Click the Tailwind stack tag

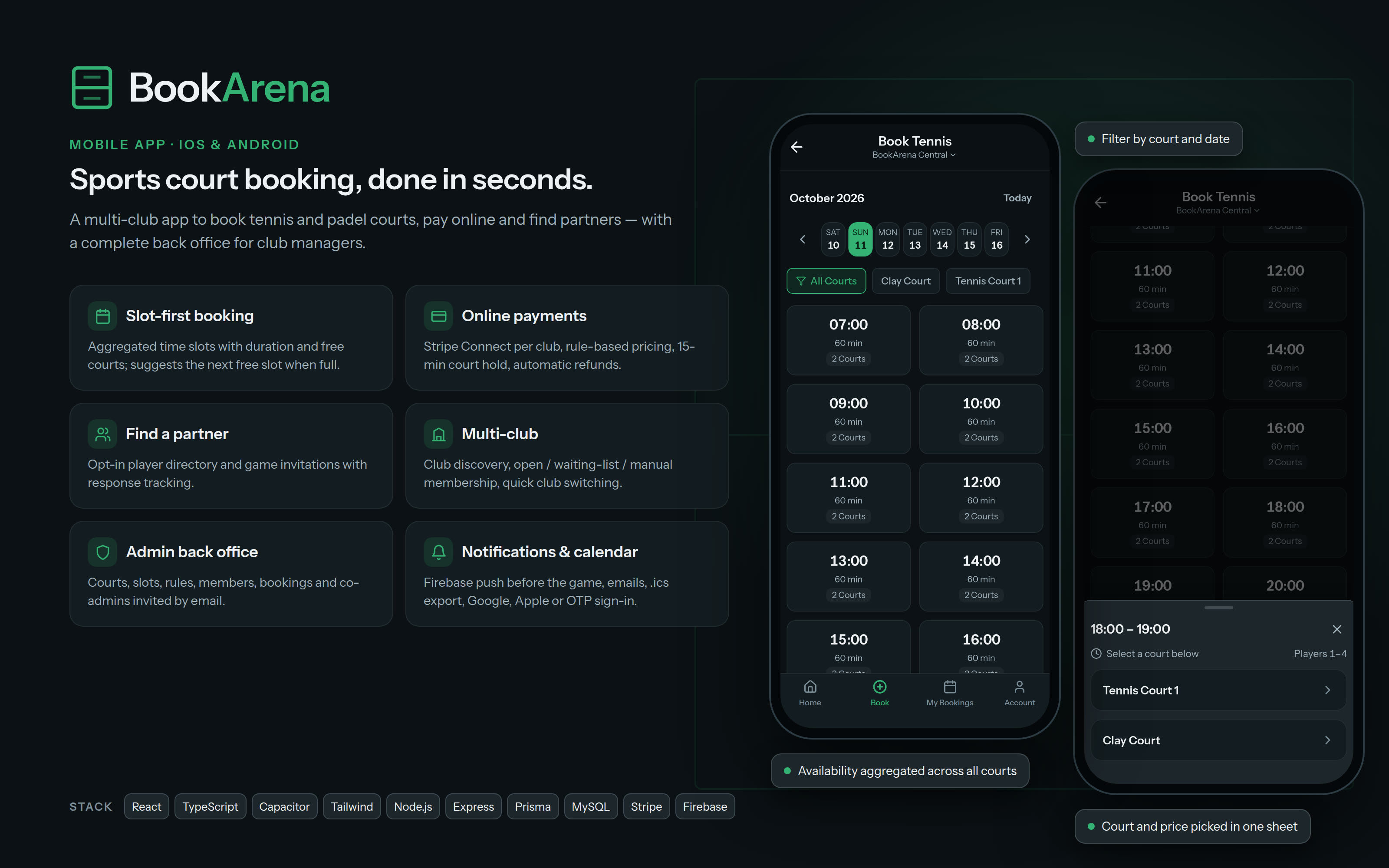(x=352, y=806)
